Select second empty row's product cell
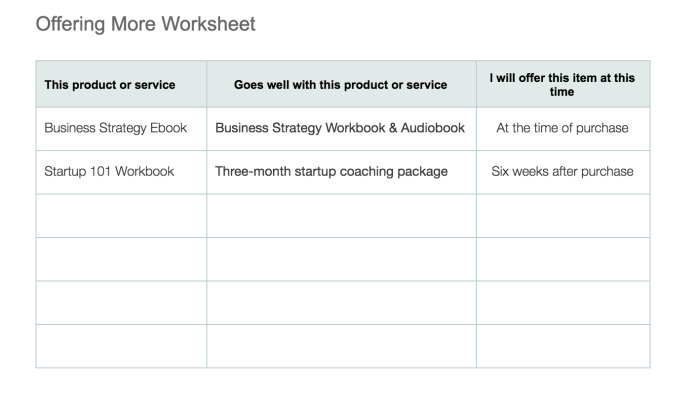 [x=121, y=259]
